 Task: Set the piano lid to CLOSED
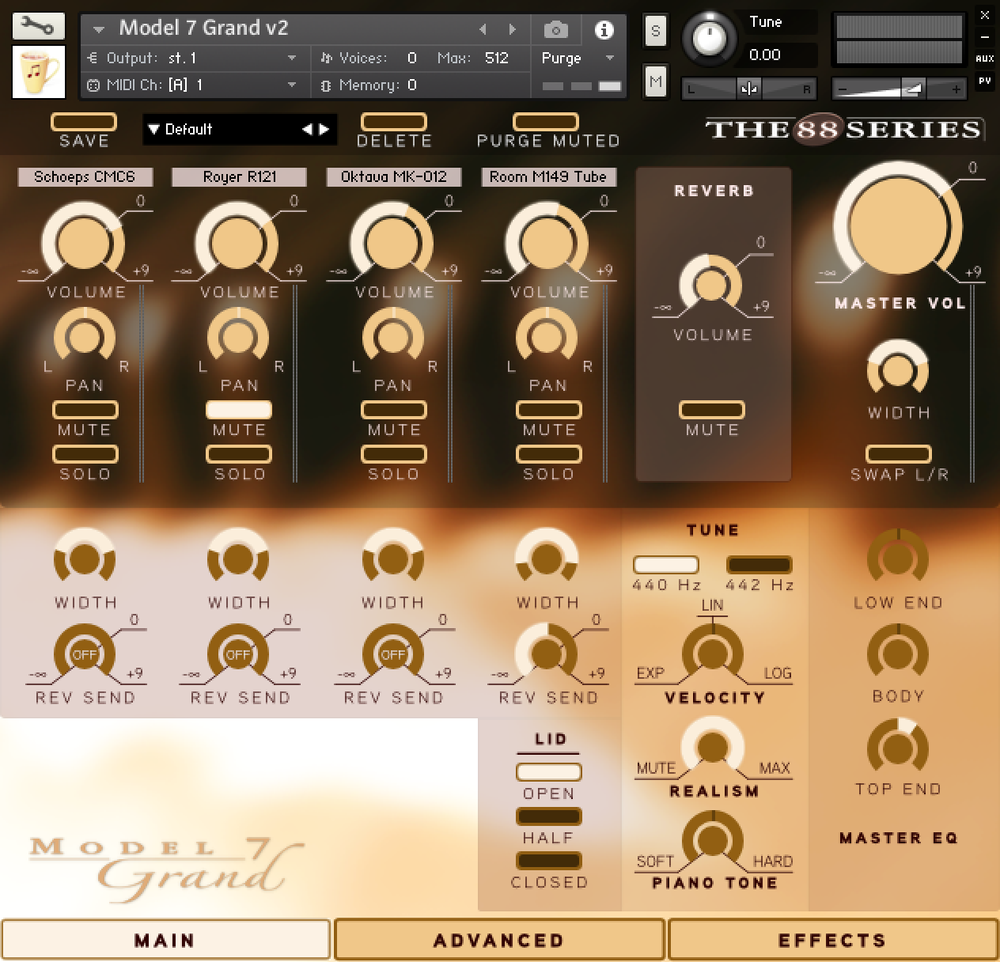pyautogui.click(x=548, y=860)
